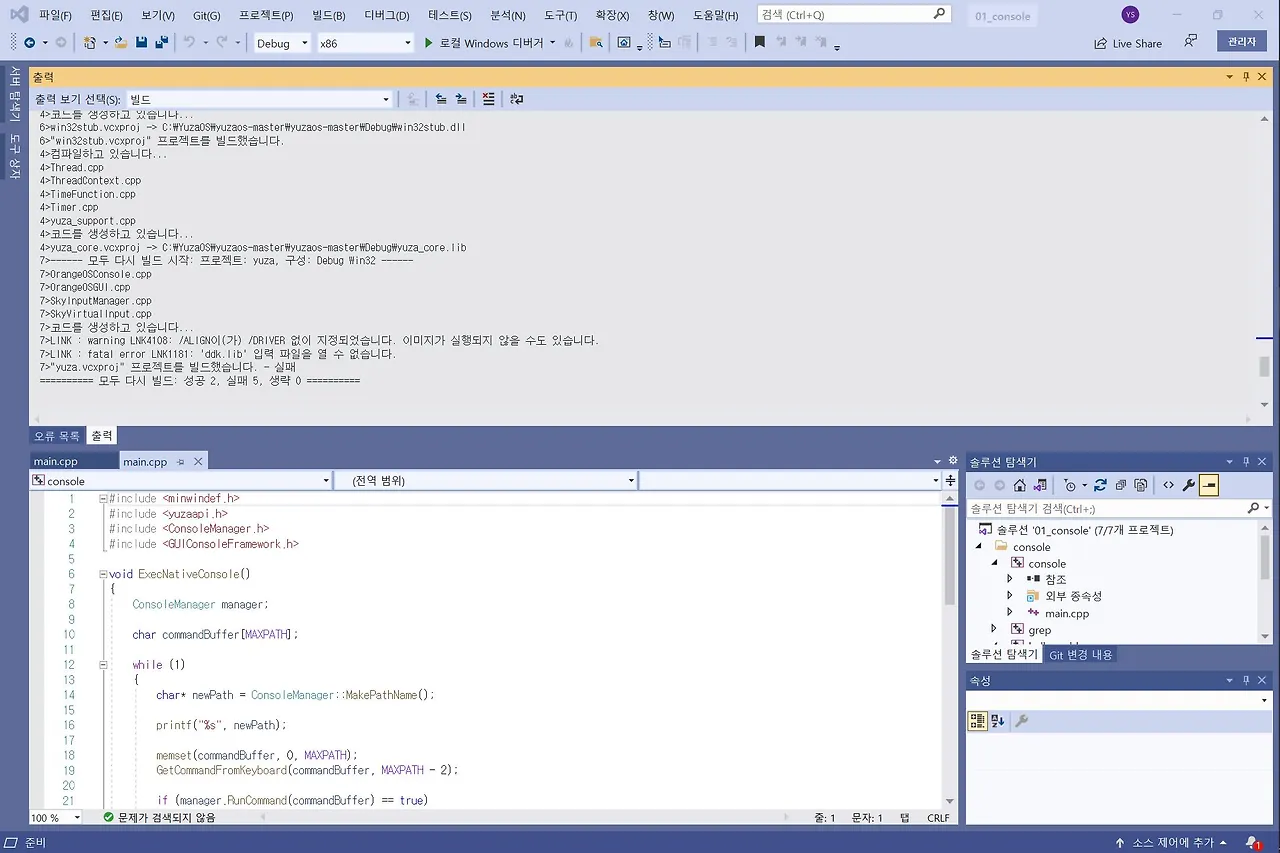Save the current file with disk icon
The width and height of the screenshot is (1280, 853).
tap(141, 43)
